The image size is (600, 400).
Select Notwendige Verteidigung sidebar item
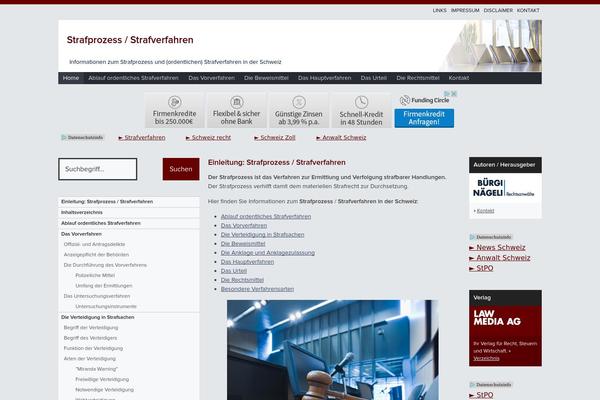pyautogui.click(x=104, y=390)
